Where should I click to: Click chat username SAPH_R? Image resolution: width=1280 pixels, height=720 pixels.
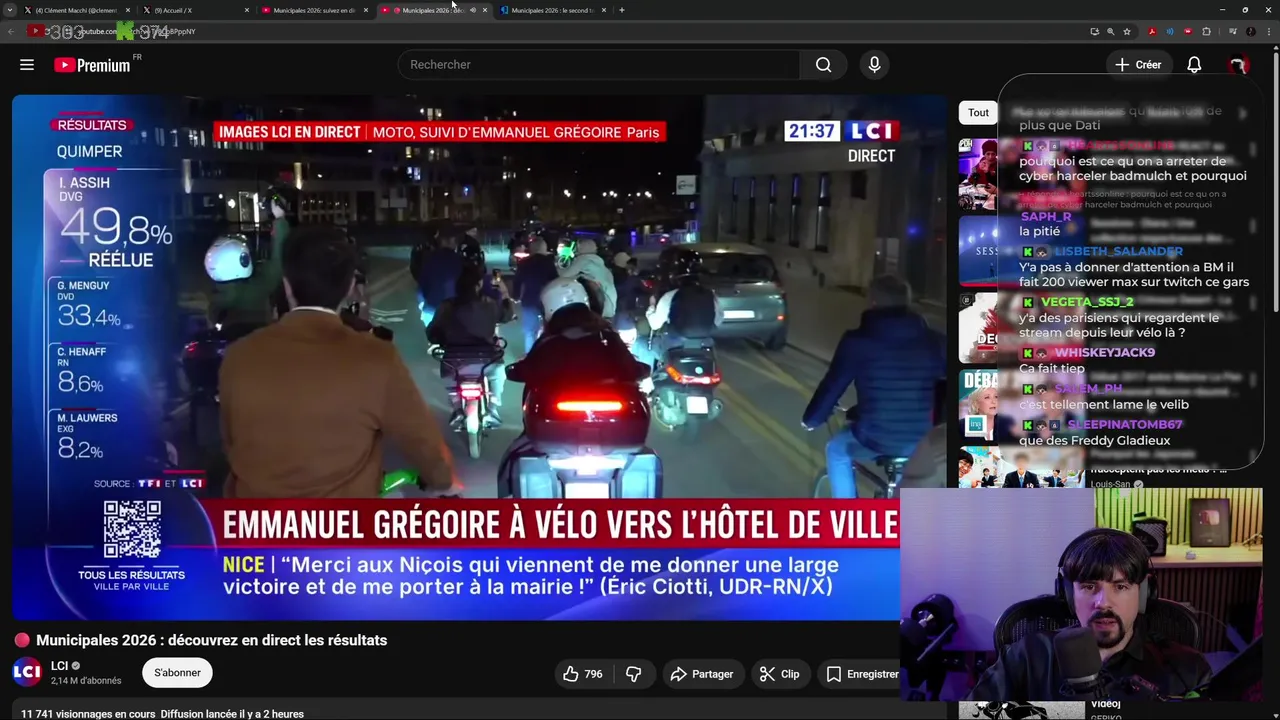point(1045,217)
